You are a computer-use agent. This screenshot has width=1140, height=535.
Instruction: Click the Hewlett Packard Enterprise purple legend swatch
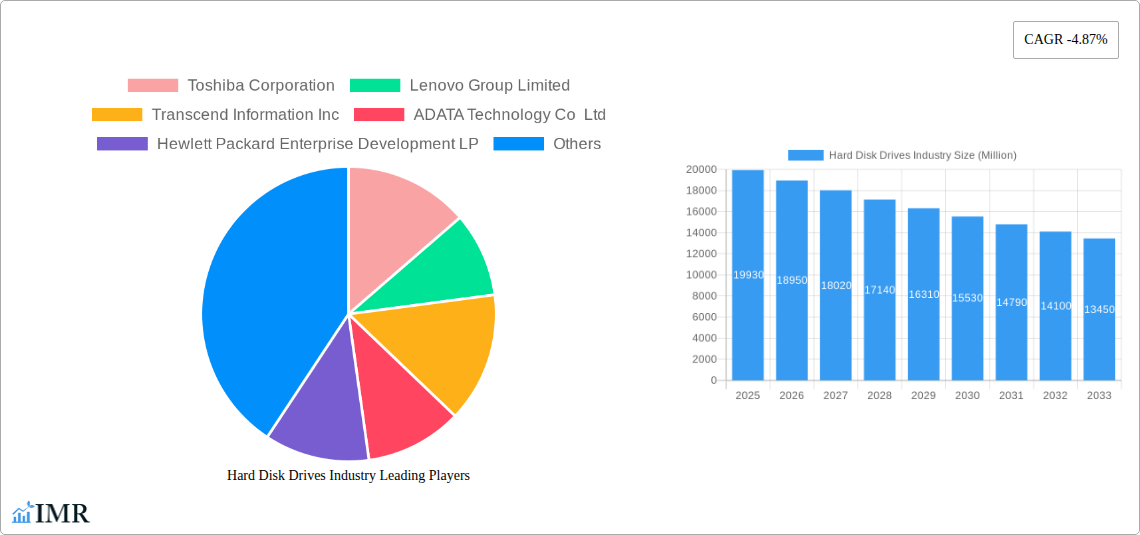coord(122,144)
